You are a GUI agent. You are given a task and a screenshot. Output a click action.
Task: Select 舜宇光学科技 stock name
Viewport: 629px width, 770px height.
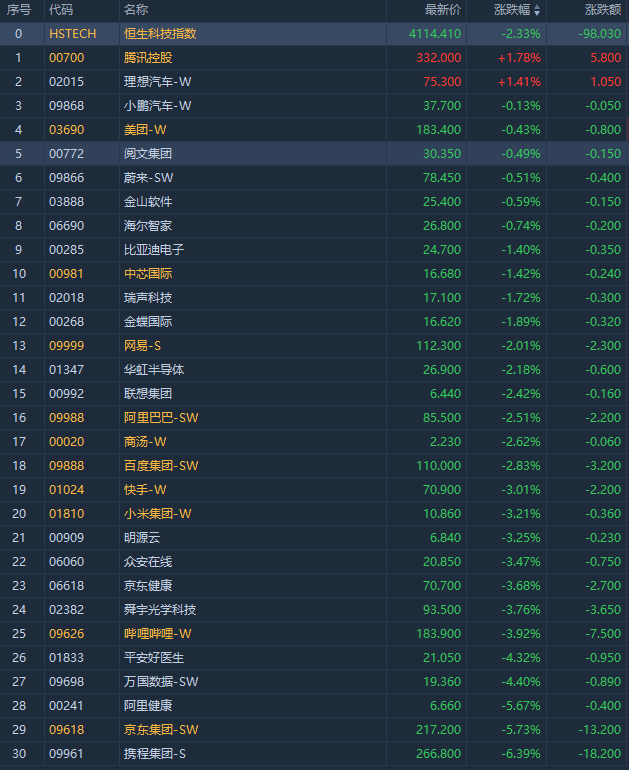[x=160, y=610]
